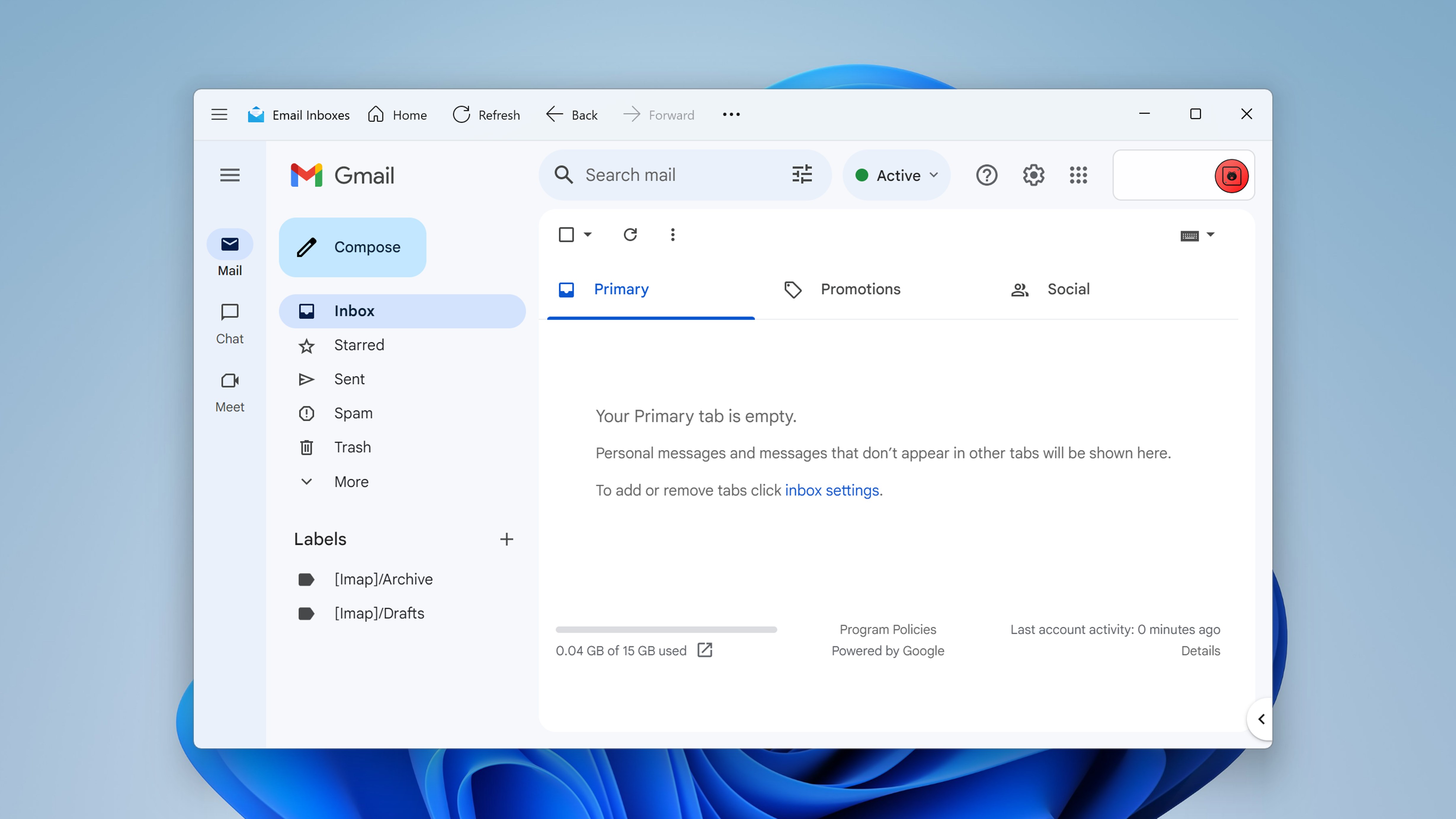Switch to the Social tab
This screenshot has height=819, width=1456.
[x=1068, y=289]
